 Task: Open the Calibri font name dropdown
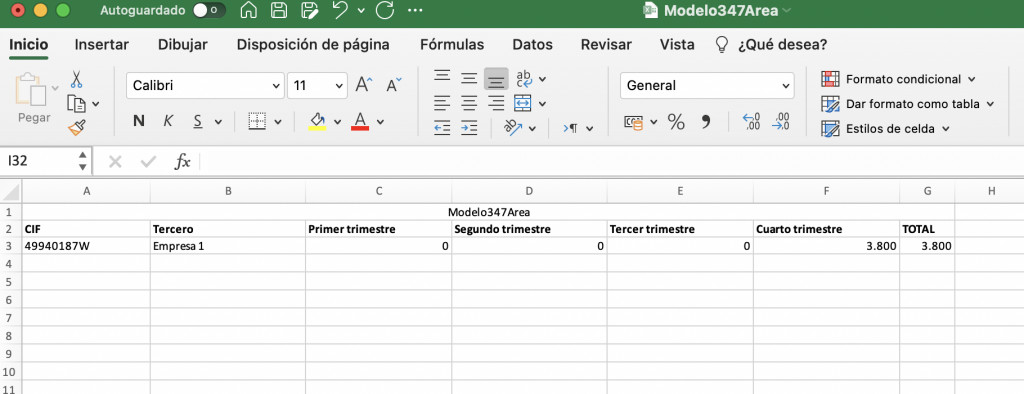[x=205, y=86]
